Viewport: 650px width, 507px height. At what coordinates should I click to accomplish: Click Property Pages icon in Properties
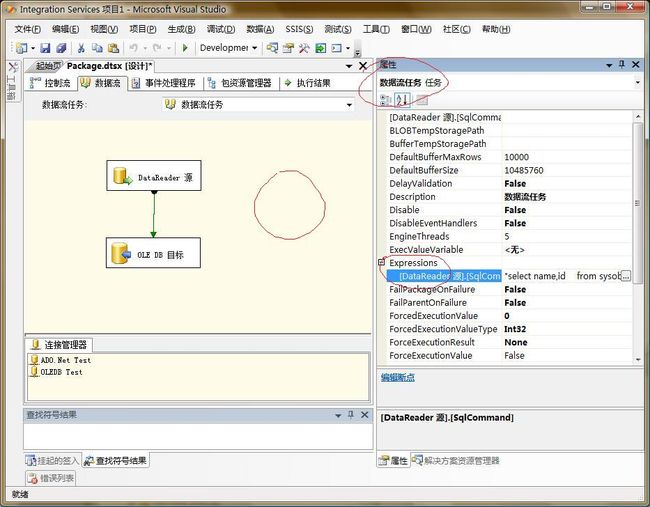click(x=422, y=99)
